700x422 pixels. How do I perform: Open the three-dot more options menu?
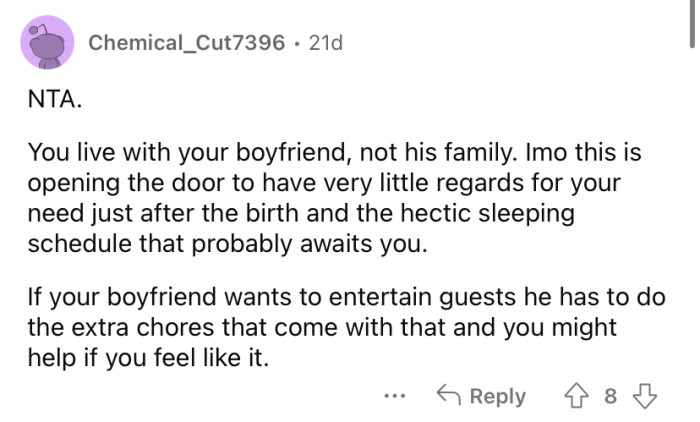[x=397, y=395]
